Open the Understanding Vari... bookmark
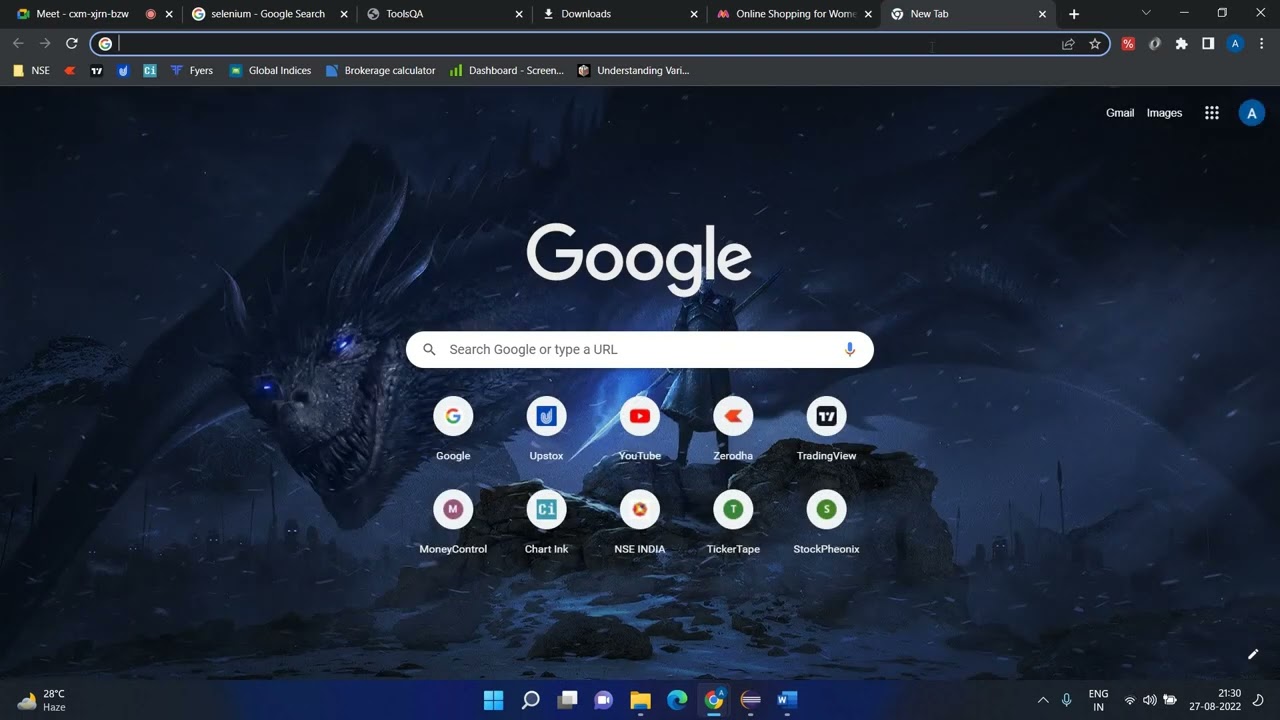Screen dimensions: 1280x720 tap(633, 71)
